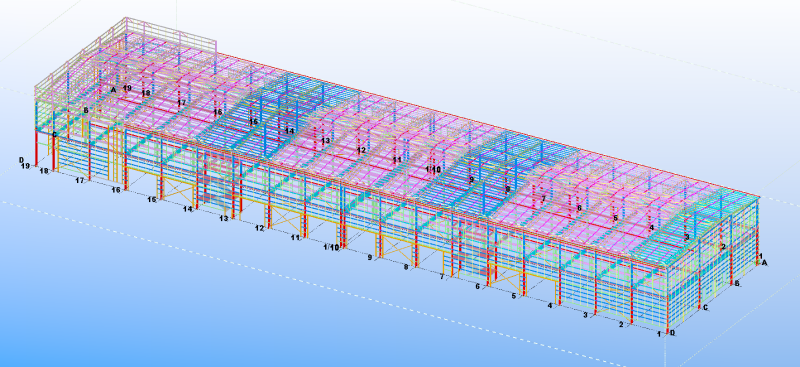Select grid label D at the right front corner
This screenshot has width=800, height=367.
[x=673, y=333]
